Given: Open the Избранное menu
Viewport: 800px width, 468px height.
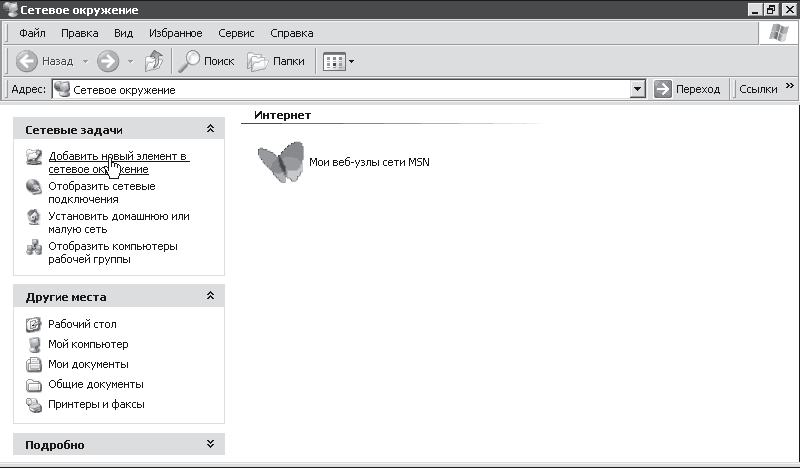Looking at the screenshot, I should [x=173, y=33].
